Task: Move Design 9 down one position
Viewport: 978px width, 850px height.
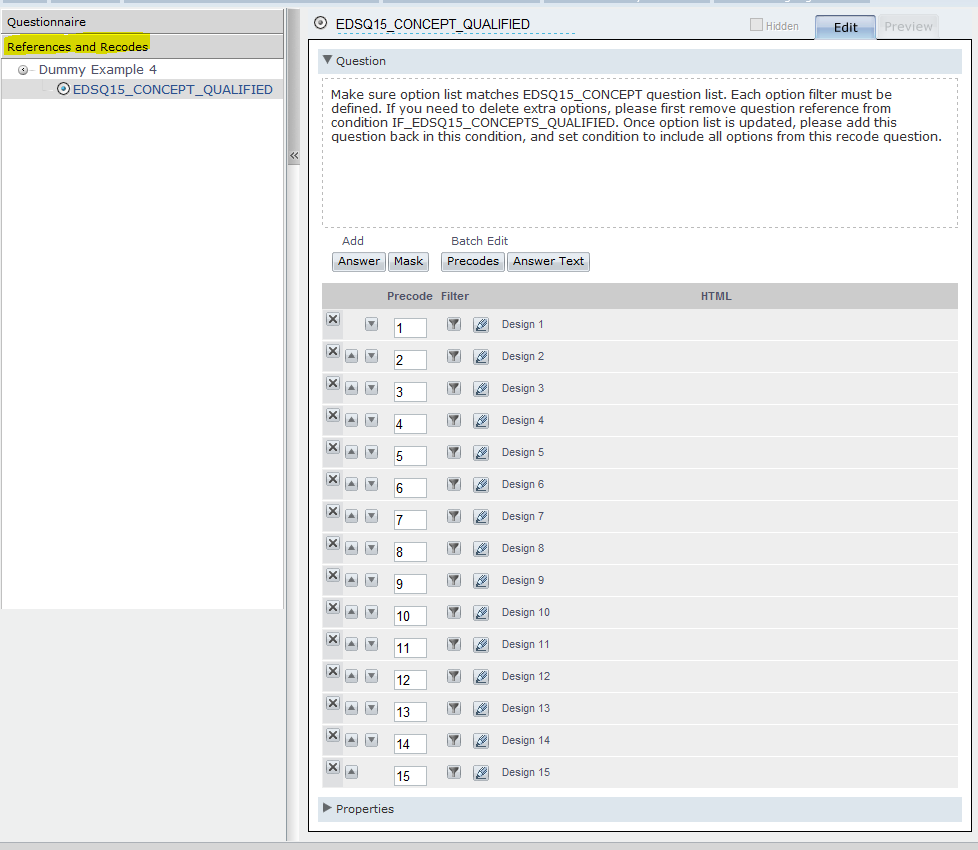Action: tap(372, 580)
